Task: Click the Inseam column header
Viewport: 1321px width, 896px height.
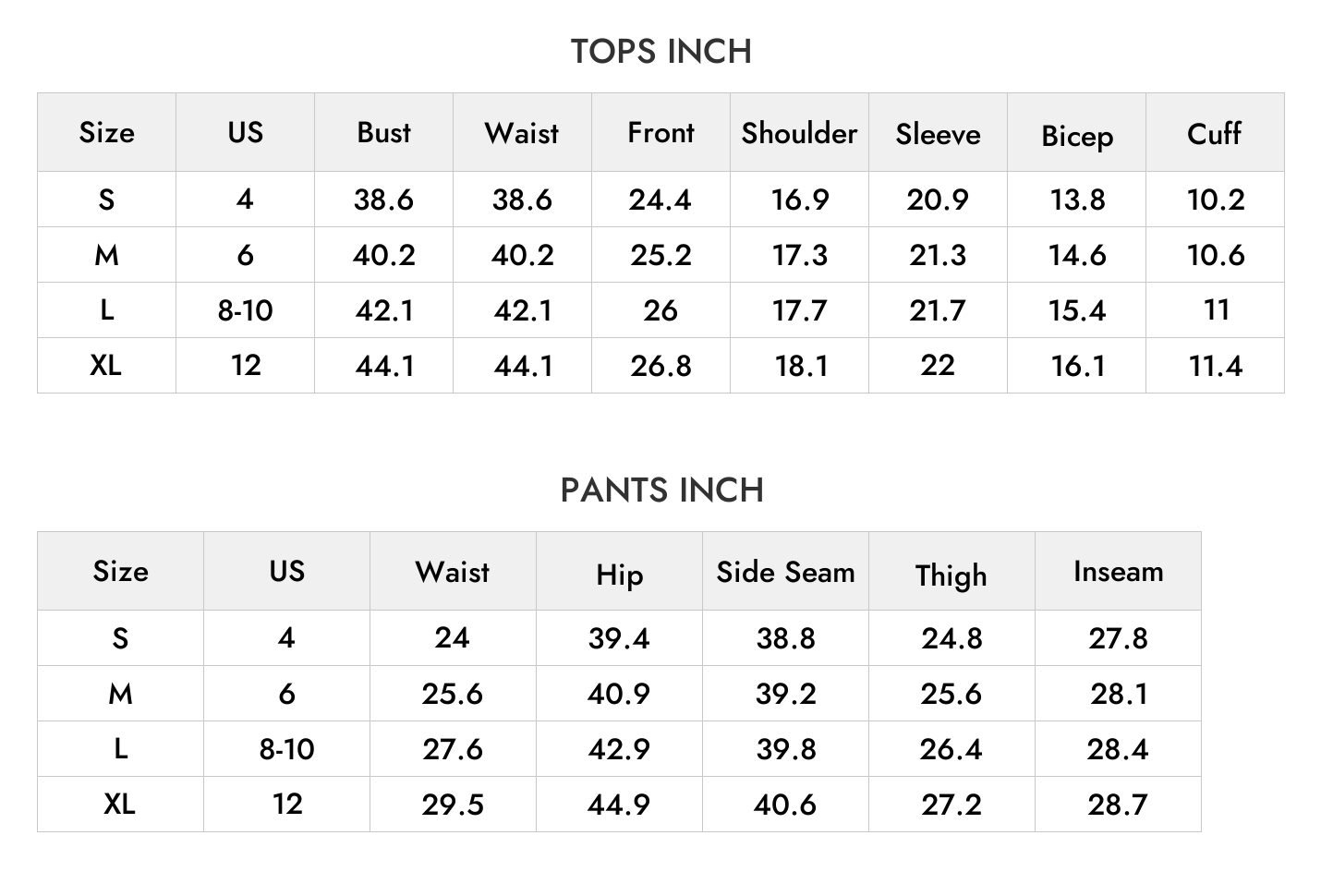Action: coord(1118,572)
